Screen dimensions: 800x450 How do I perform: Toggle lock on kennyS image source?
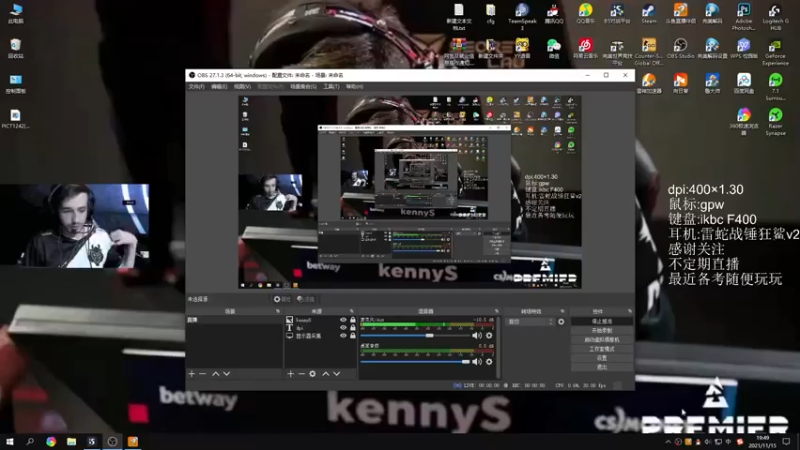click(353, 320)
